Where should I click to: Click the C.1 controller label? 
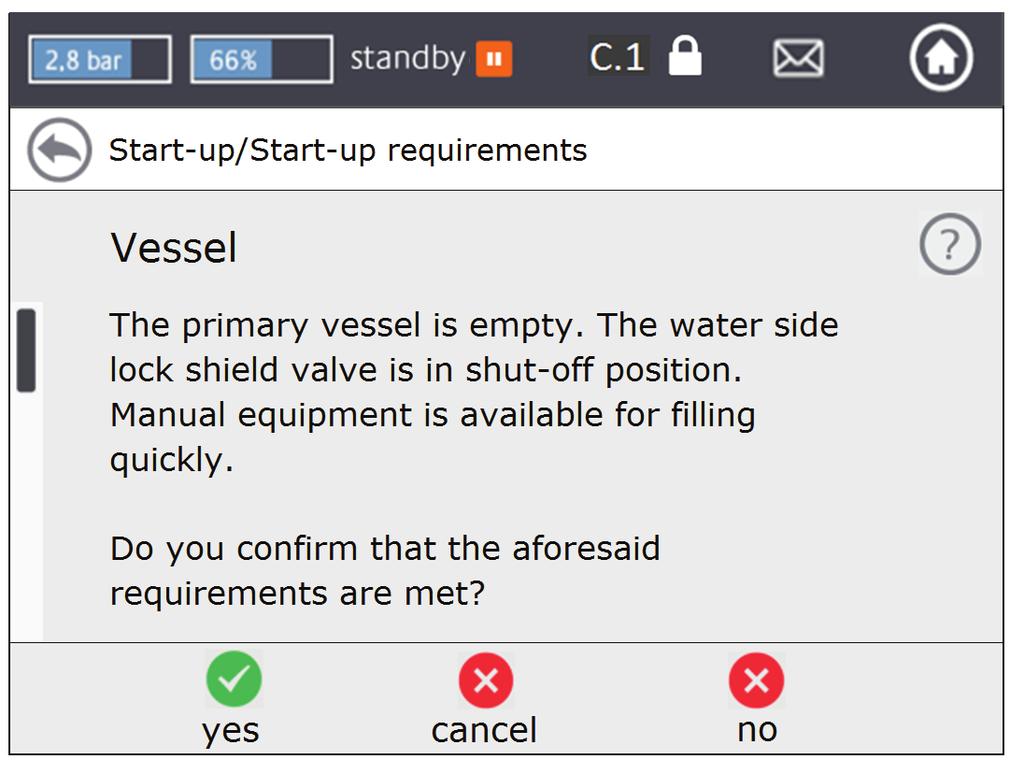coord(618,56)
